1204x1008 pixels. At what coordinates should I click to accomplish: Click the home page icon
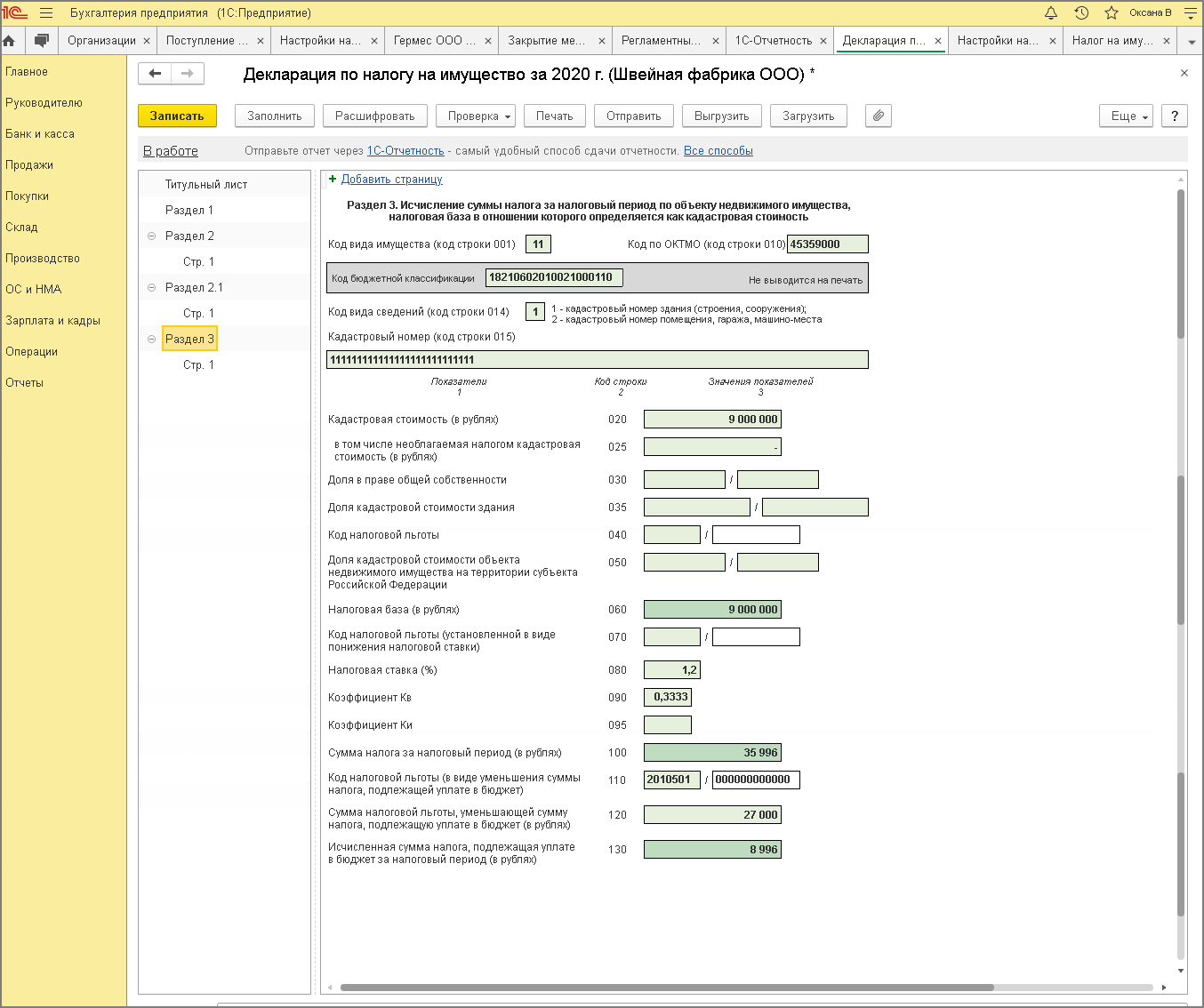coord(10,41)
